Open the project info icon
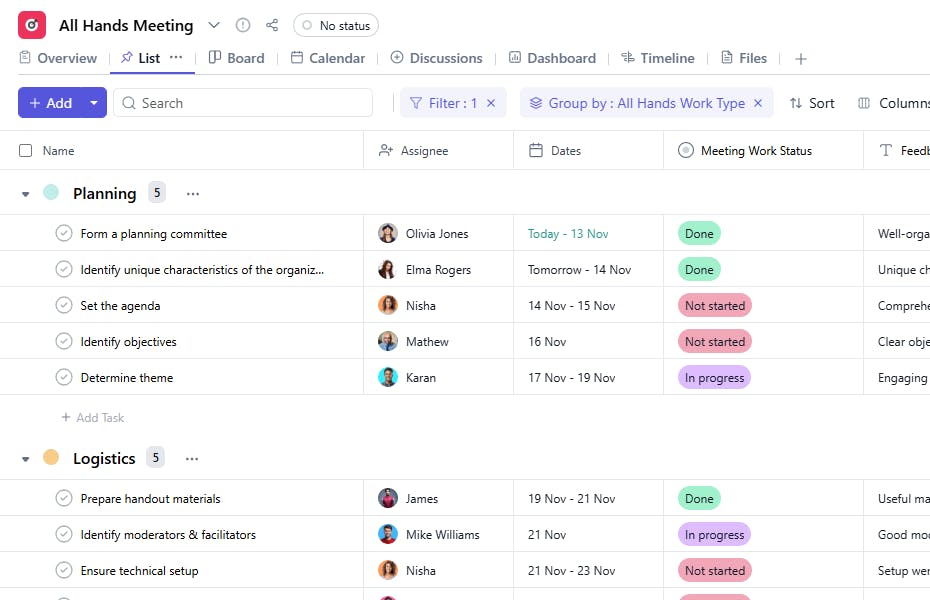 point(243,25)
